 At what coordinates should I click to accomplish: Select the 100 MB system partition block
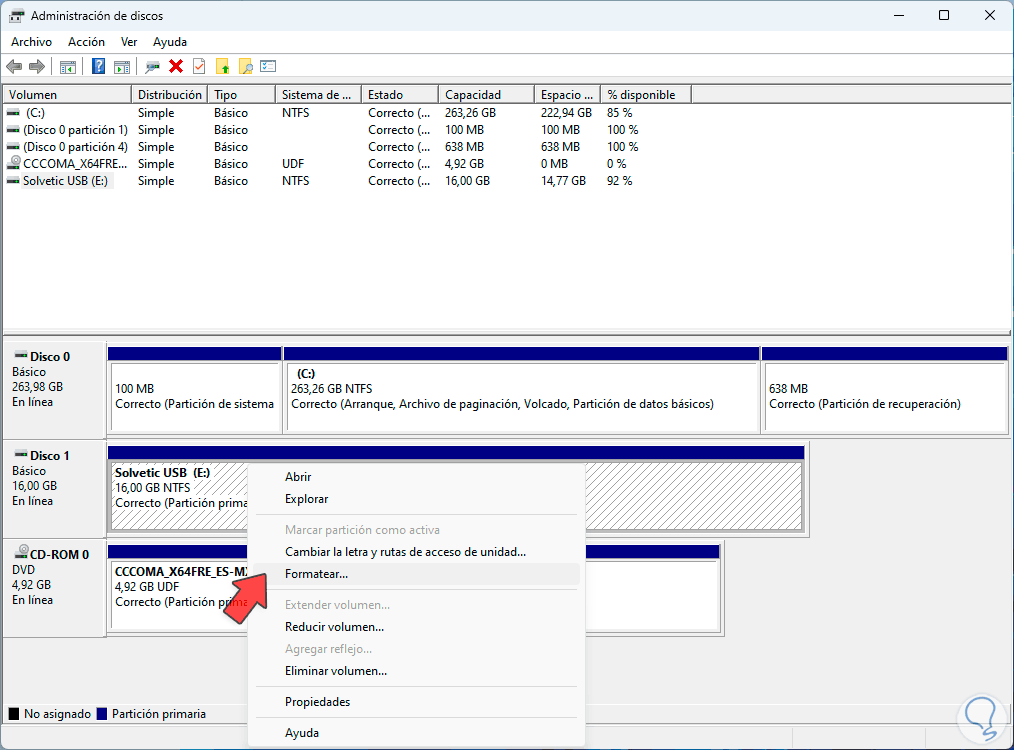(x=195, y=390)
